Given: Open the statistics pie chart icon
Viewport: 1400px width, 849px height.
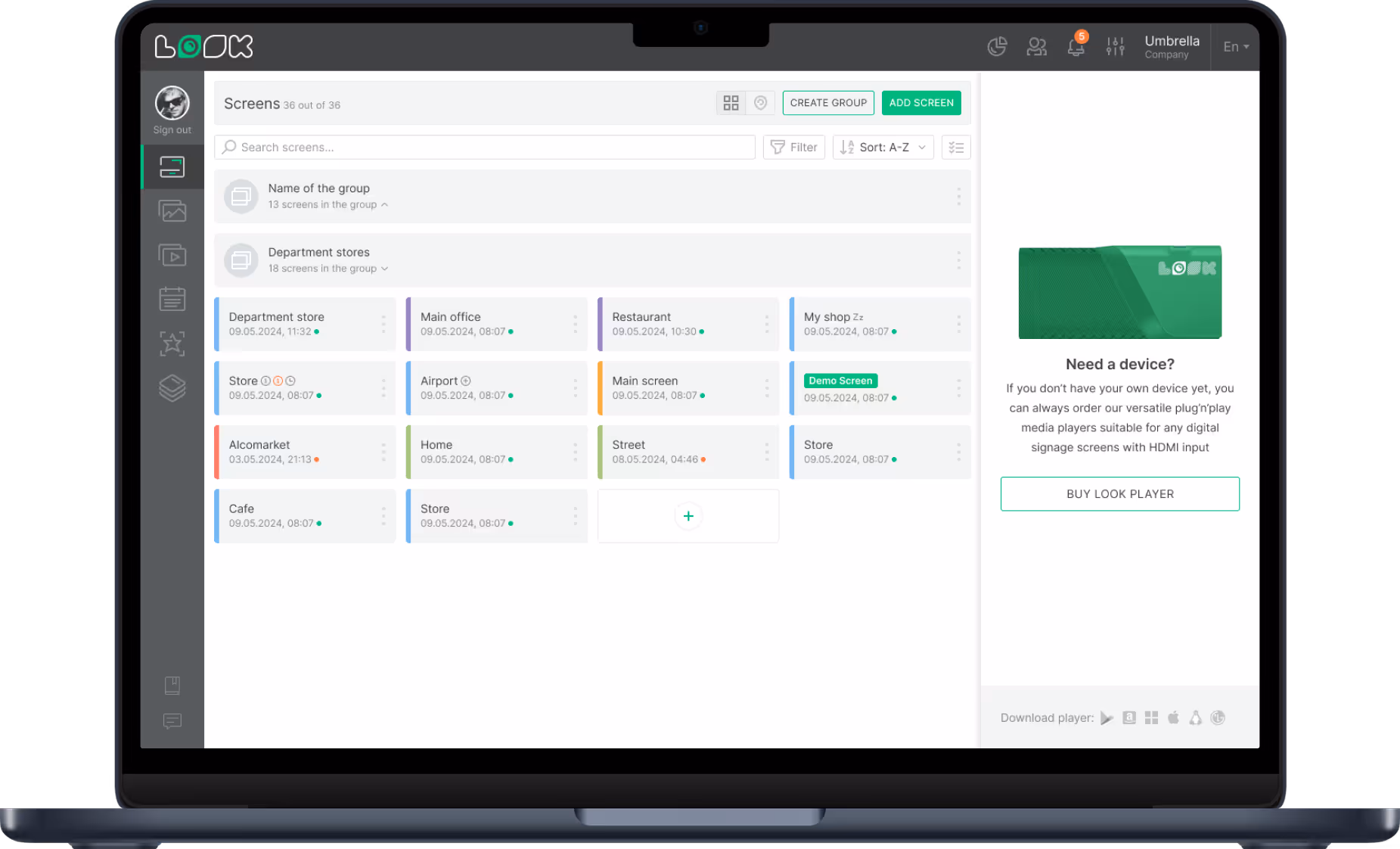Looking at the screenshot, I should 997,46.
